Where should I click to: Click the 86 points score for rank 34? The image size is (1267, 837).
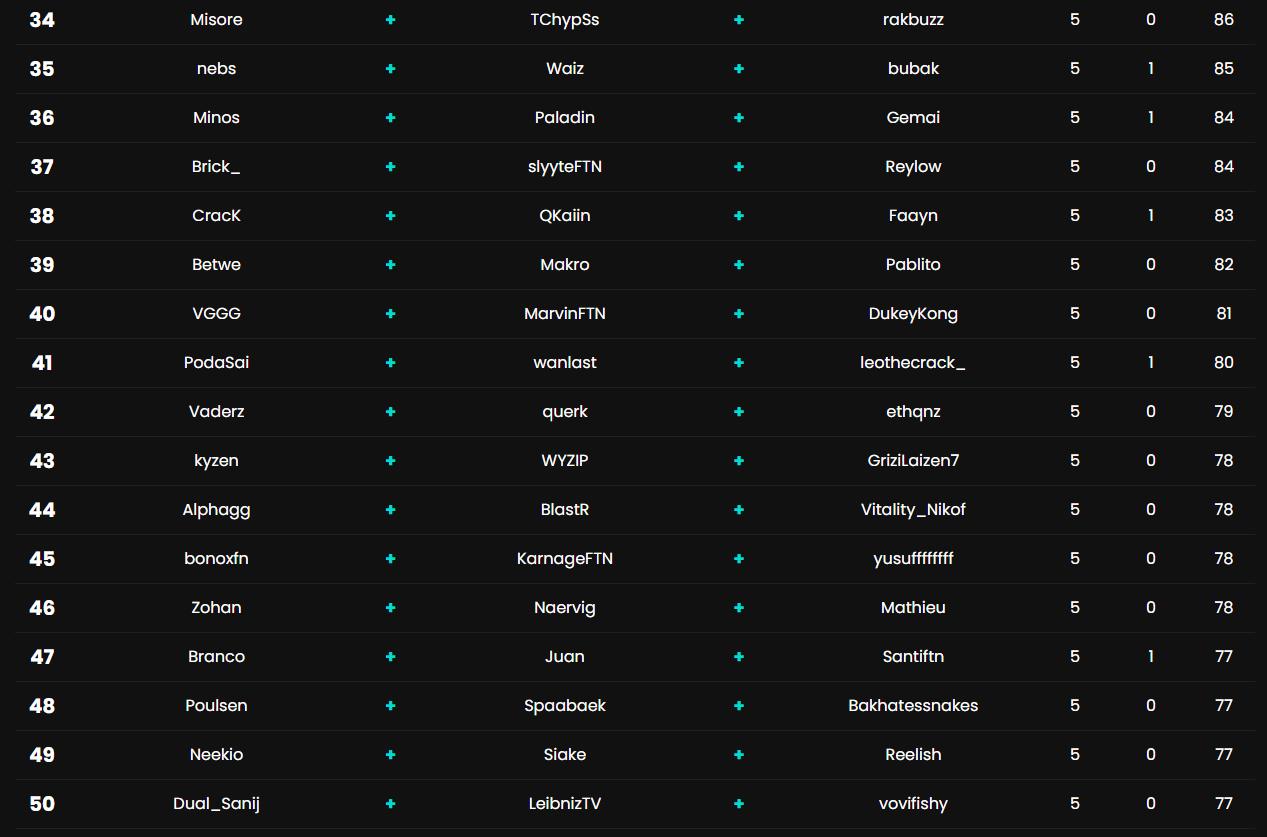pos(1224,20)
